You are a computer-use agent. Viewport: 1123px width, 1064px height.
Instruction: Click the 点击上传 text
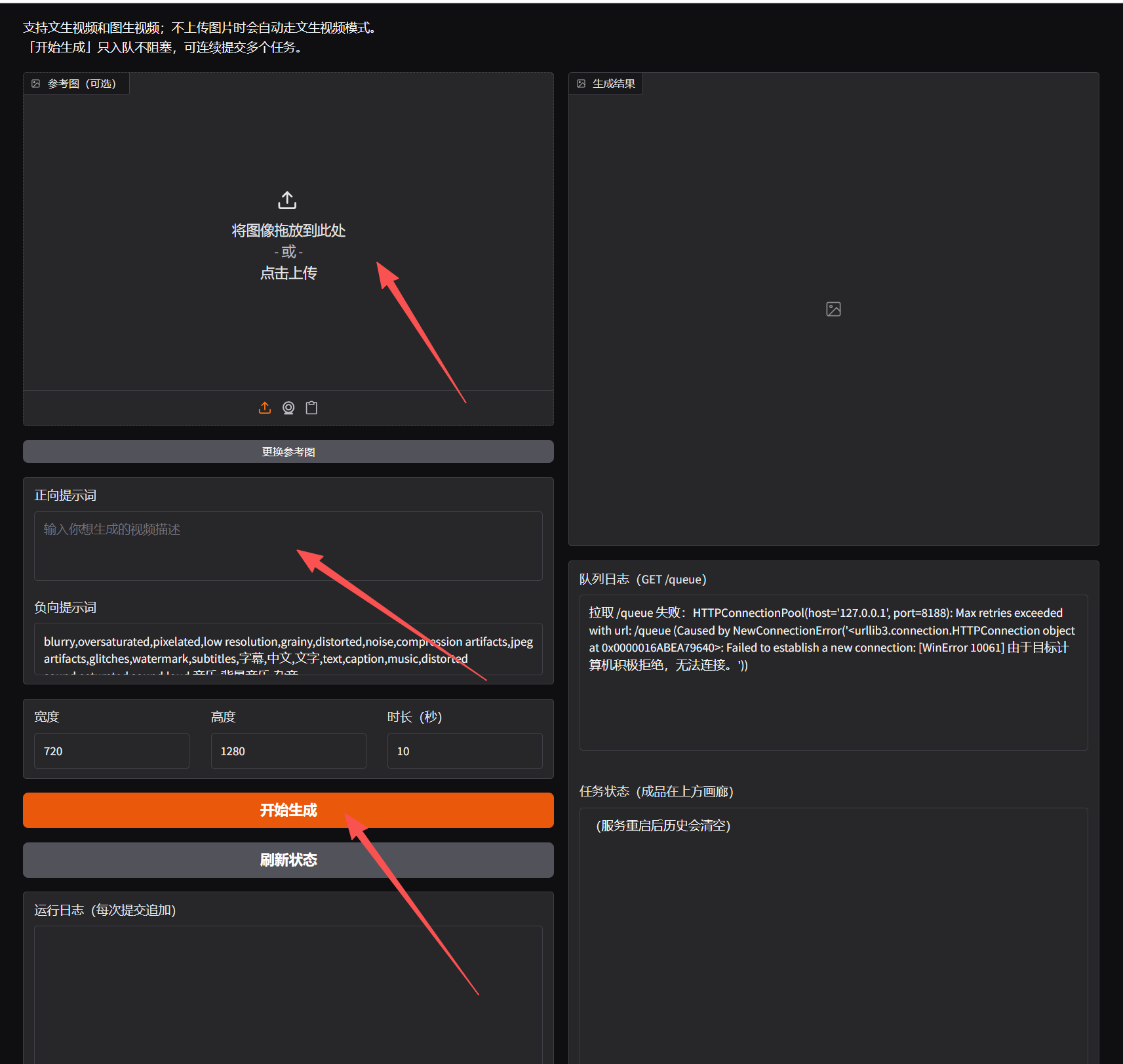pyautogui.click(x=288, y=273)
